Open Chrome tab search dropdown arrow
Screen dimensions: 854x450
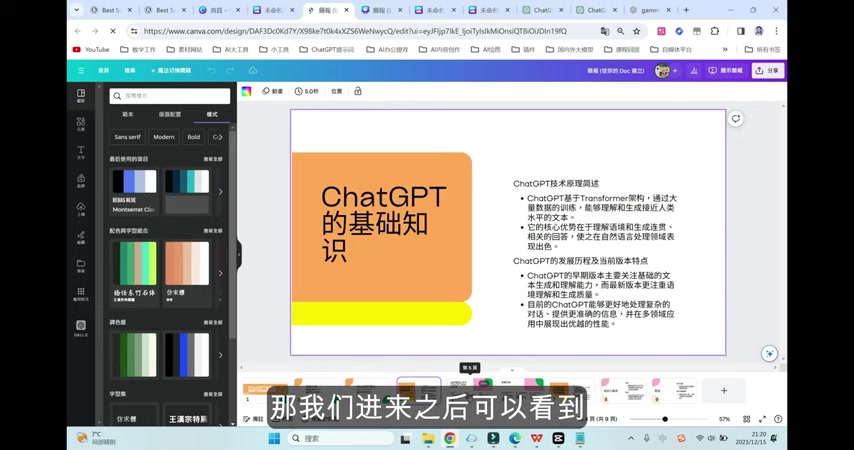[77, 10]
